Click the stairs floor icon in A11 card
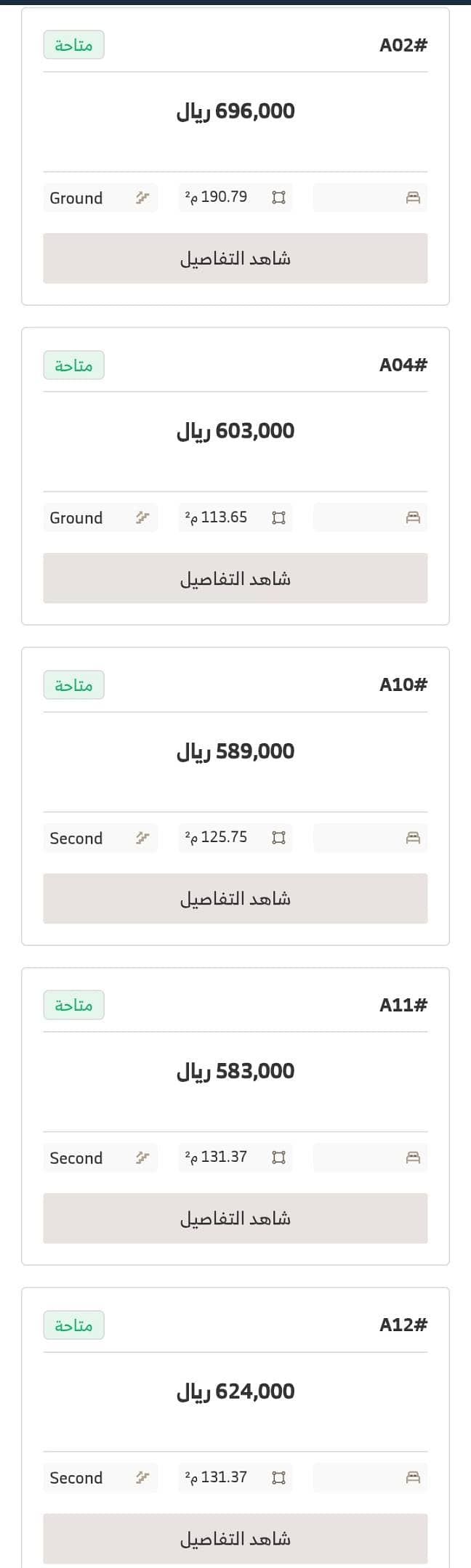This screenshot has height=1568, width=471. click(x=142, y=1157)
